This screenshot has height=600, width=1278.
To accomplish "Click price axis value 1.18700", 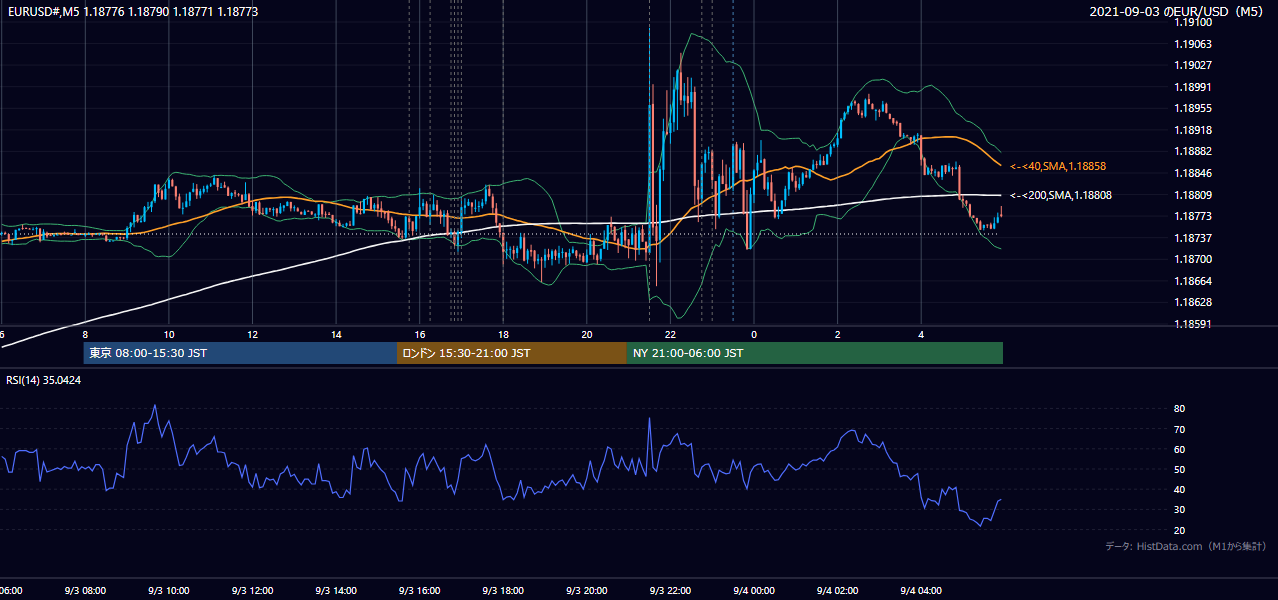I will pos(1194,259).
